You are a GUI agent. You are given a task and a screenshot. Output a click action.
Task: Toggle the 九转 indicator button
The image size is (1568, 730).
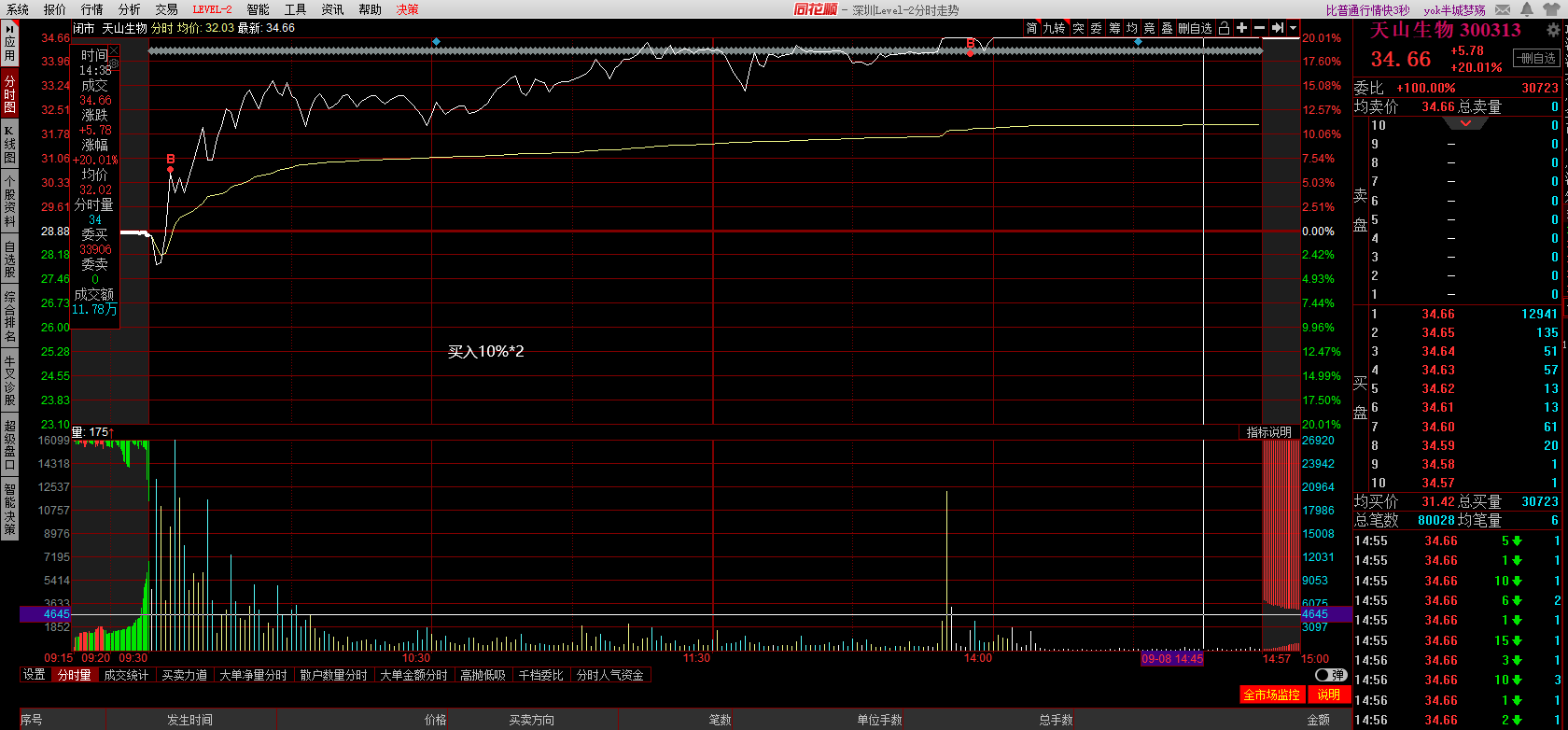coord(1055,28)
